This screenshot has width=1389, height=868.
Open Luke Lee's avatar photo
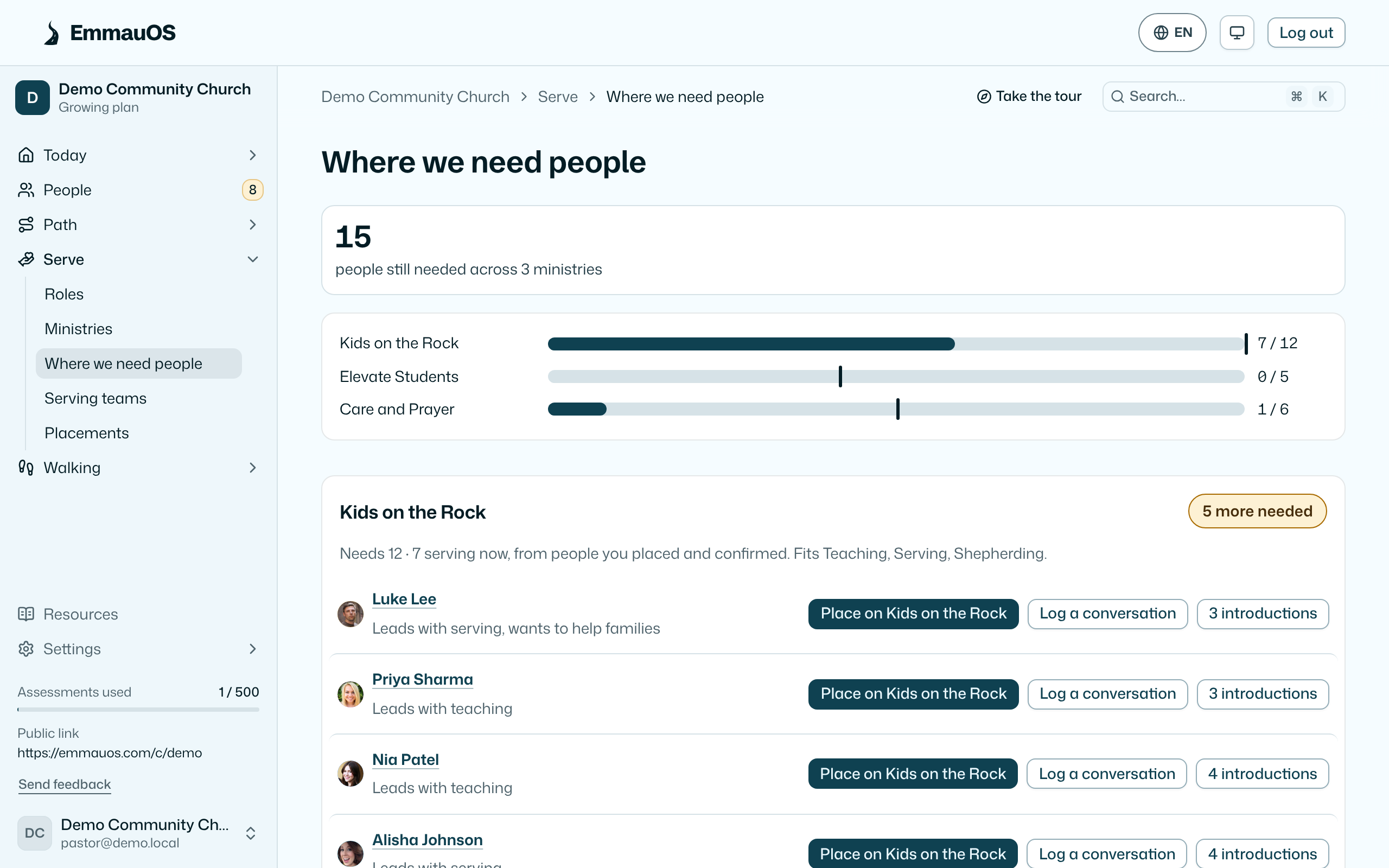click(x=350, y=614)
